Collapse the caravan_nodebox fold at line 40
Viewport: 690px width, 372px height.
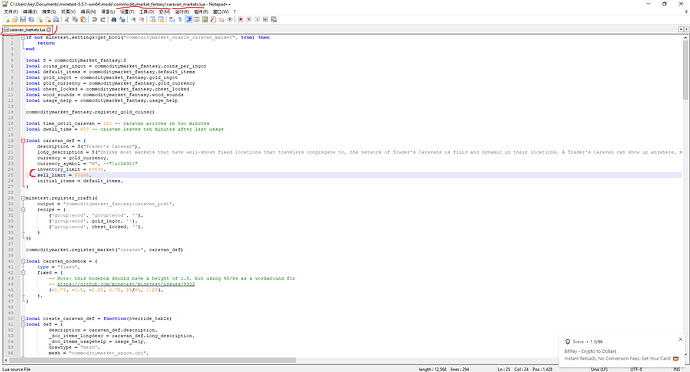click(x=23, y=261)
